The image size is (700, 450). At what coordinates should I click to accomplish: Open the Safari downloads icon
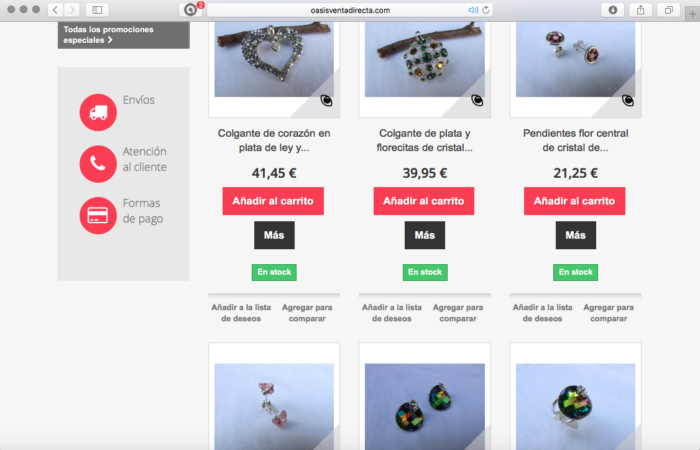(613, 10)
